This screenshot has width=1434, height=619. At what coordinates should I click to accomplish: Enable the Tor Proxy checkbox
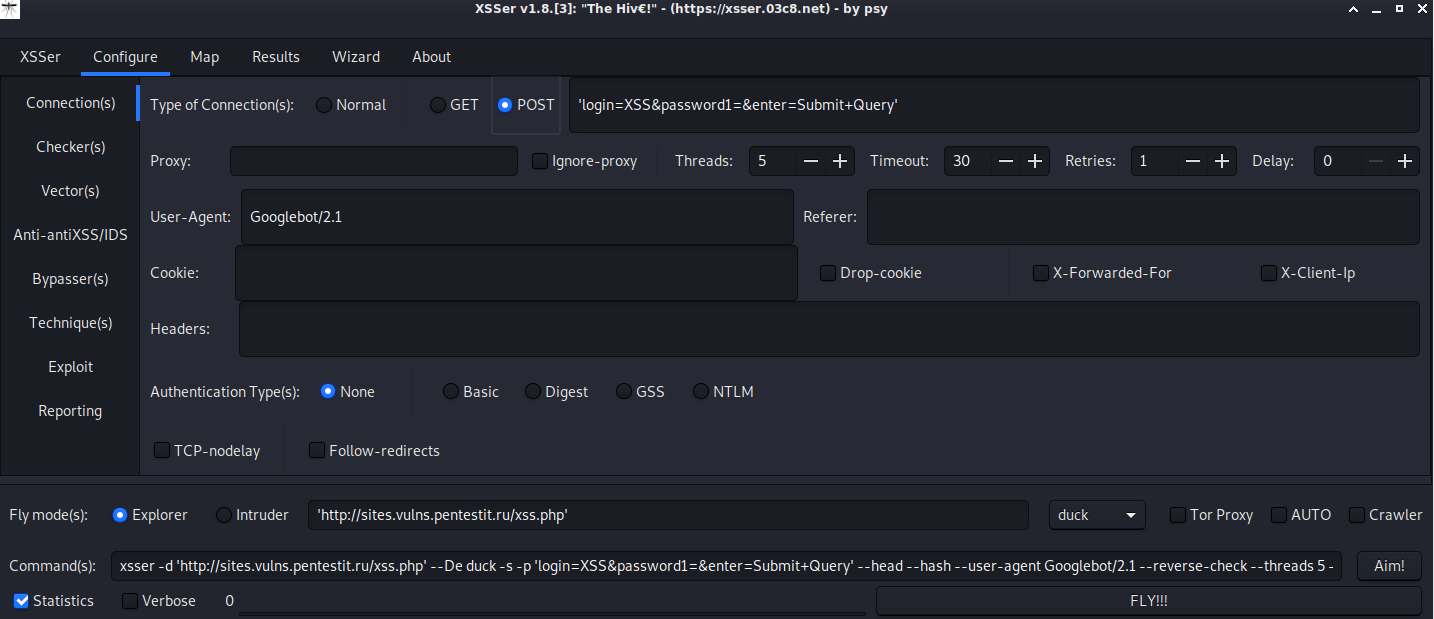[x=1179, y=515]
